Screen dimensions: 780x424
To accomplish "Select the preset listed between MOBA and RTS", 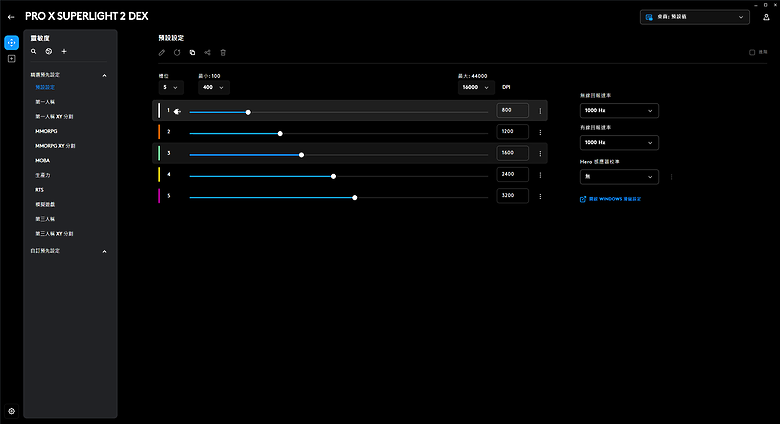I will coord(43,175).
